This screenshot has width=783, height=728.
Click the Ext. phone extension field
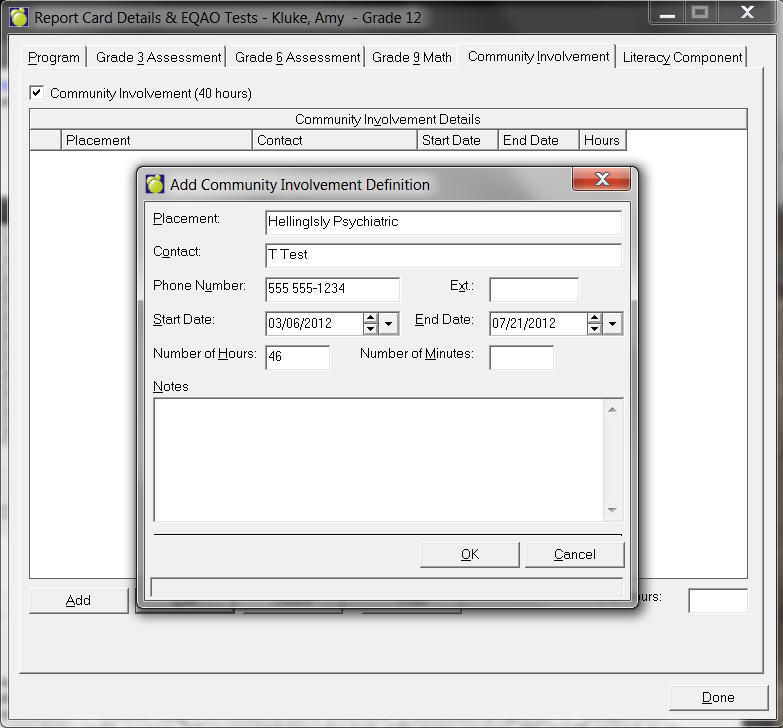pyautogui.click(x=533, y=289)
